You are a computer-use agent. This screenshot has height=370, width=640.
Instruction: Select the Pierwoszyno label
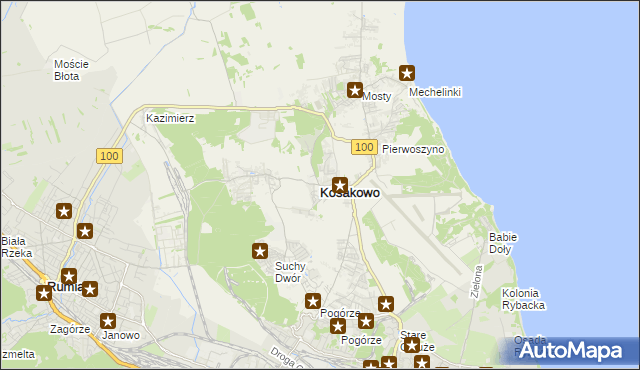[x=413, y=149]
